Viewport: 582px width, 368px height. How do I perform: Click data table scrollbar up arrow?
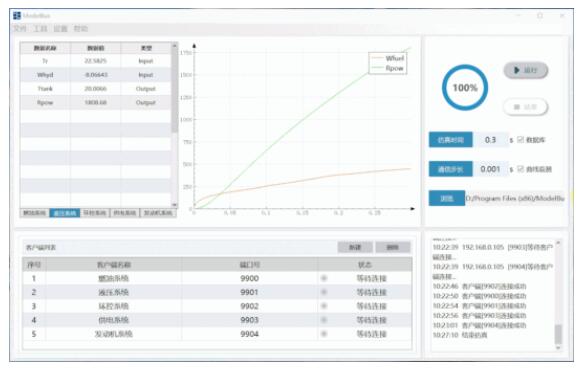point(174,45)
